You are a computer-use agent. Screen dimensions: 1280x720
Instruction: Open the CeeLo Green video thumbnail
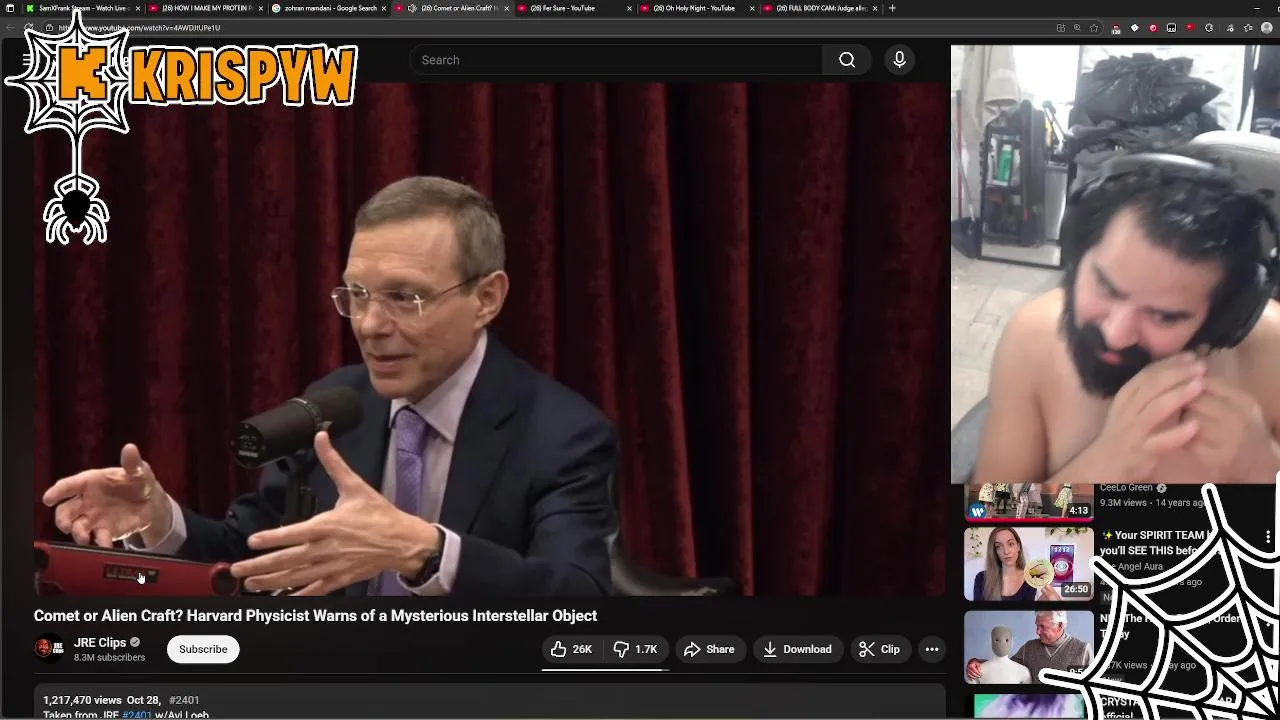(x=1028, y=502)
